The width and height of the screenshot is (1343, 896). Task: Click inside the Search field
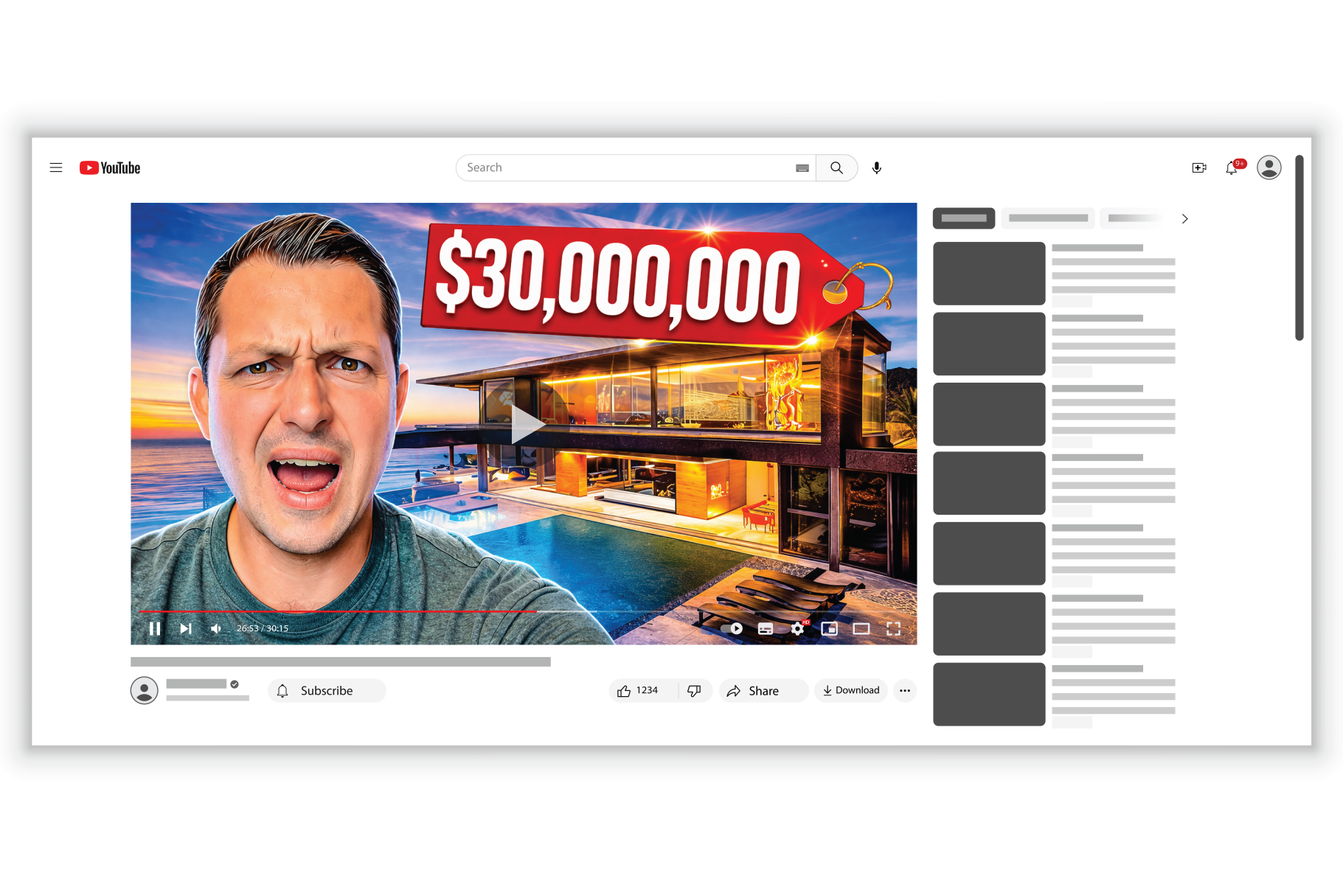point(627,168)
